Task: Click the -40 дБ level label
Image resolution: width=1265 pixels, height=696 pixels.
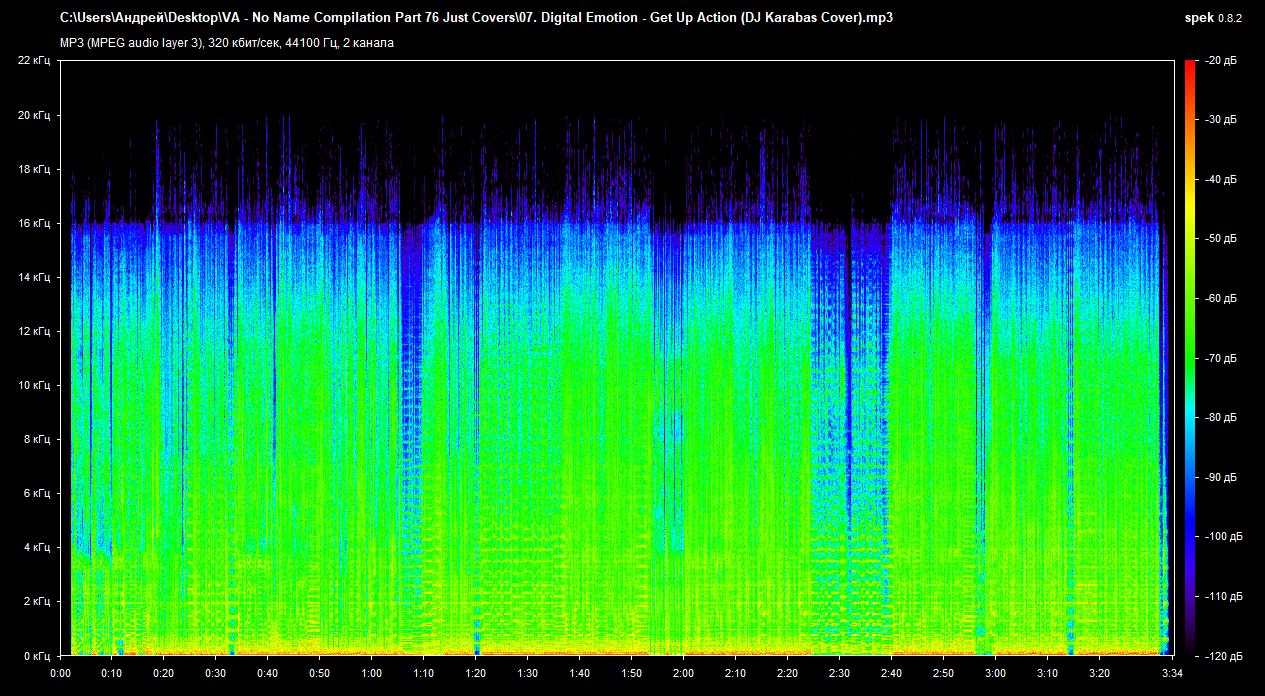Action: [1222, 180]
